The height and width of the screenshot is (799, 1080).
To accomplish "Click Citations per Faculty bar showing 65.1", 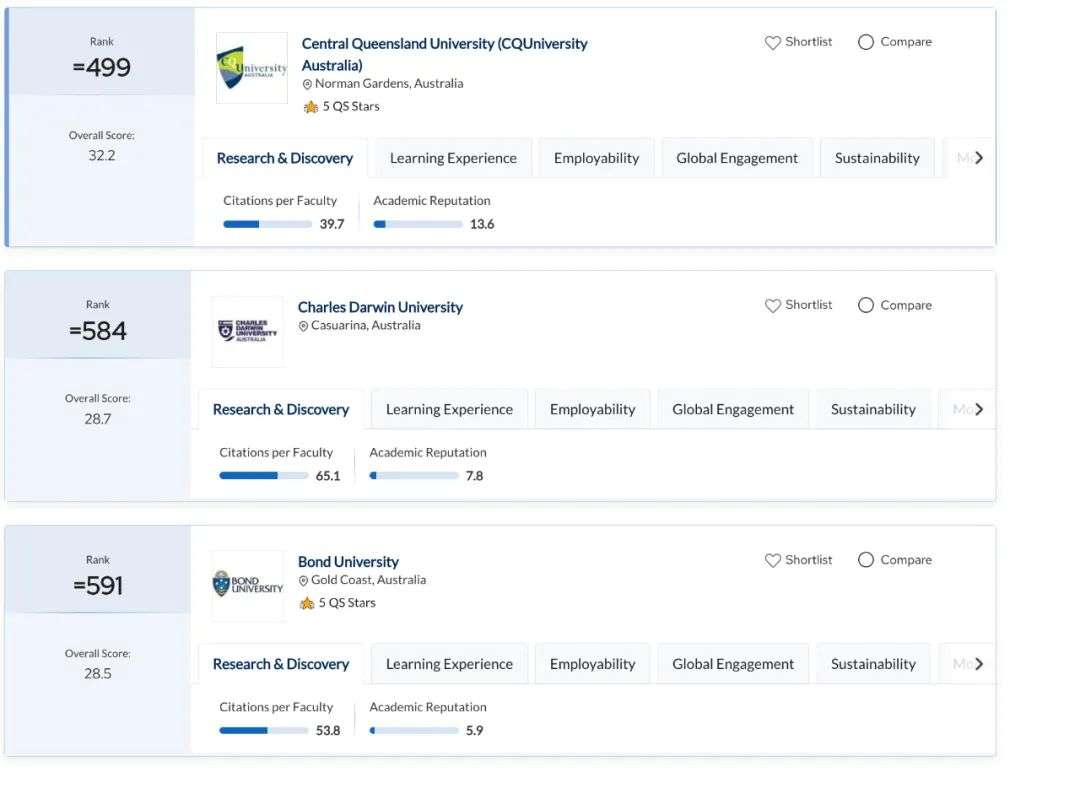I will pos(263,476).
